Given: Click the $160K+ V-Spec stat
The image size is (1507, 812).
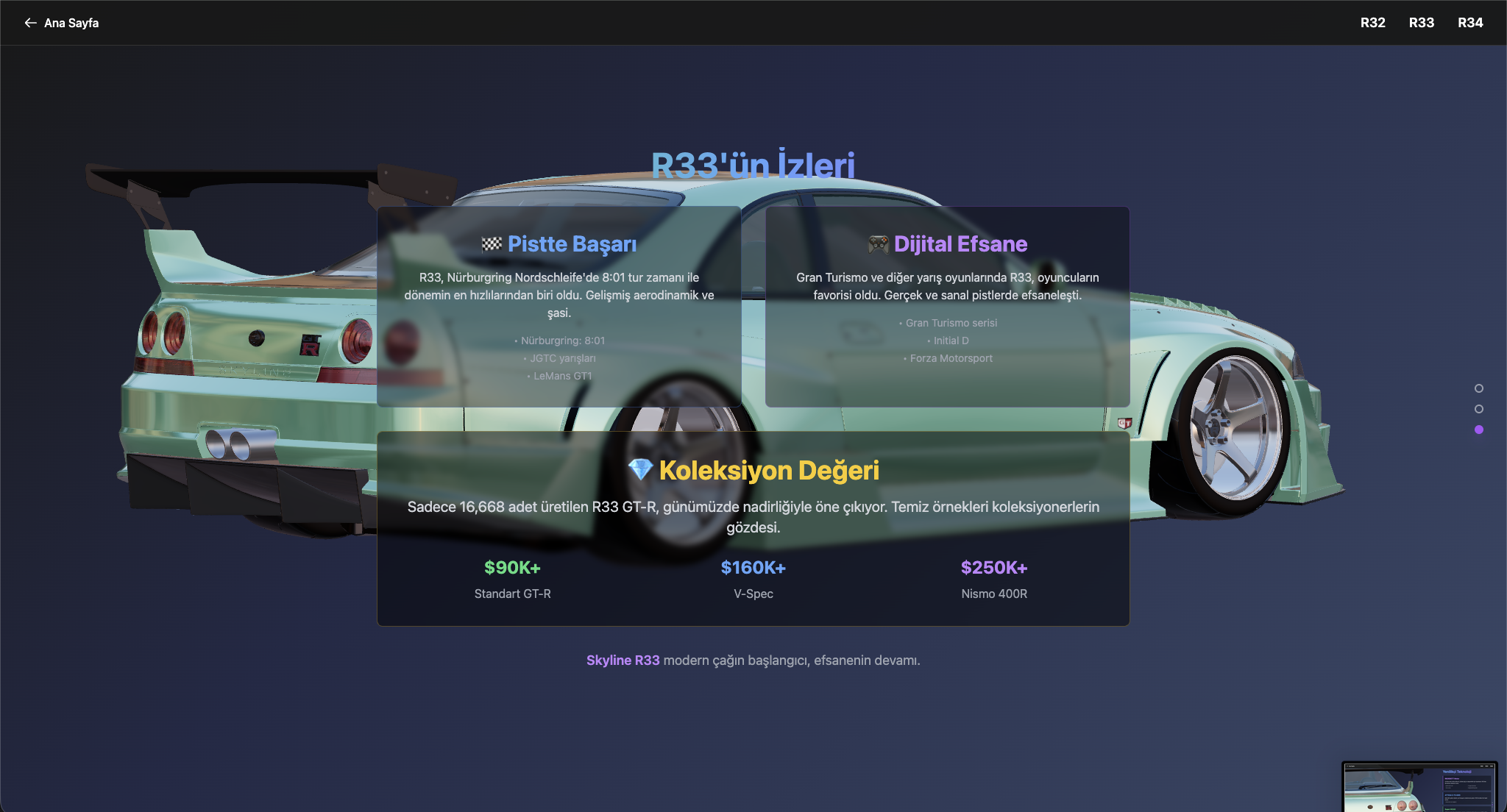Looking at the screenshot, I should tap(753, 567).
